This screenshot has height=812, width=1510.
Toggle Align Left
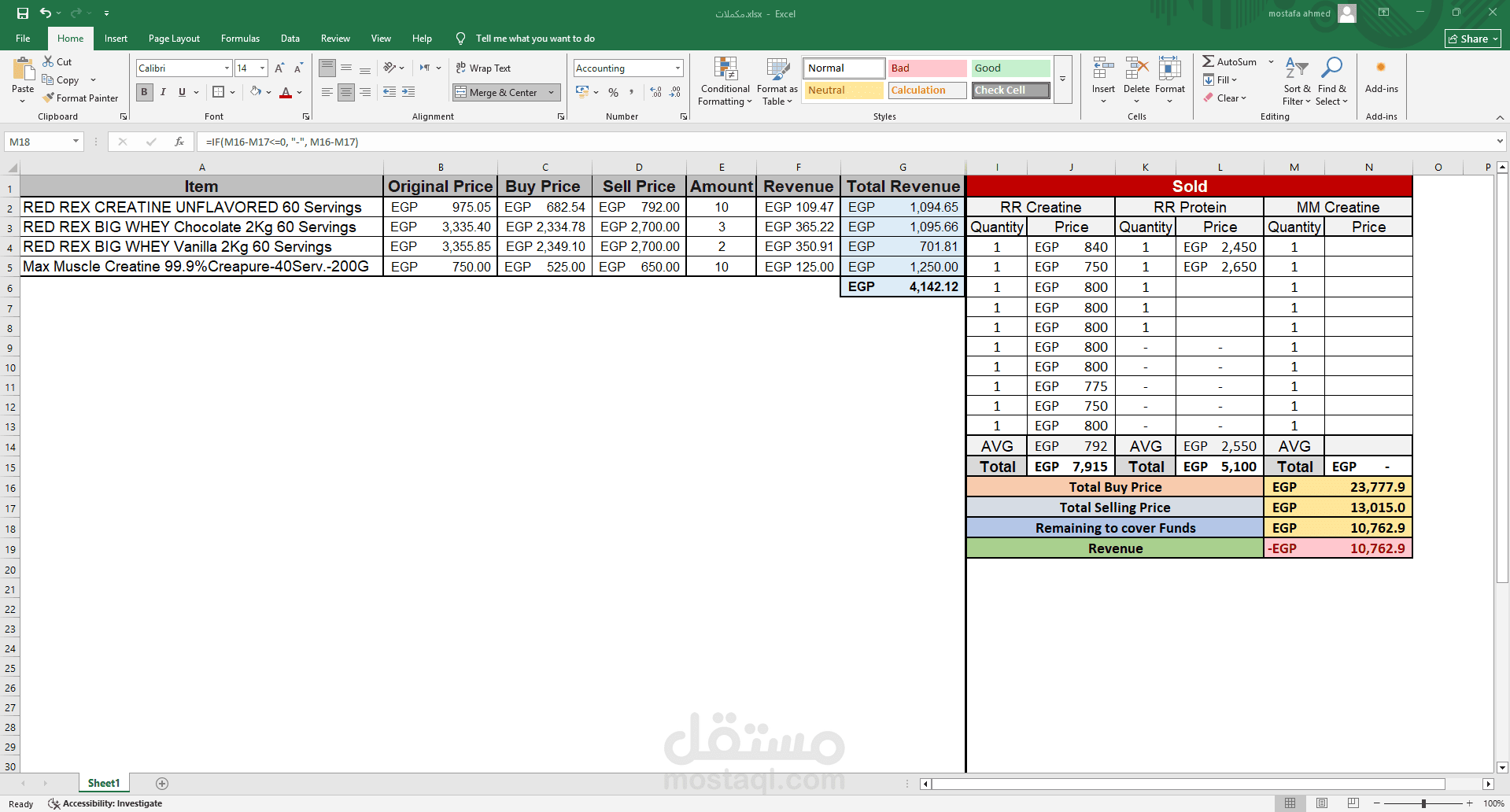327,92
